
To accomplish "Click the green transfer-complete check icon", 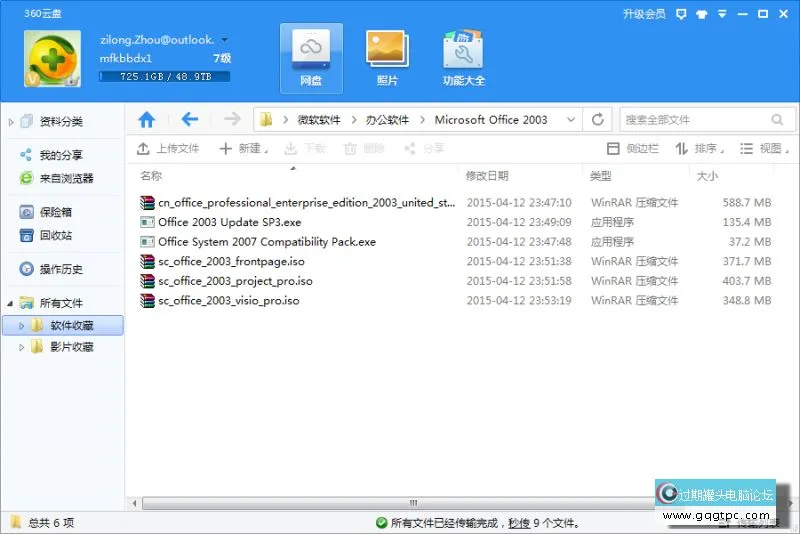I will pos(381,523).
